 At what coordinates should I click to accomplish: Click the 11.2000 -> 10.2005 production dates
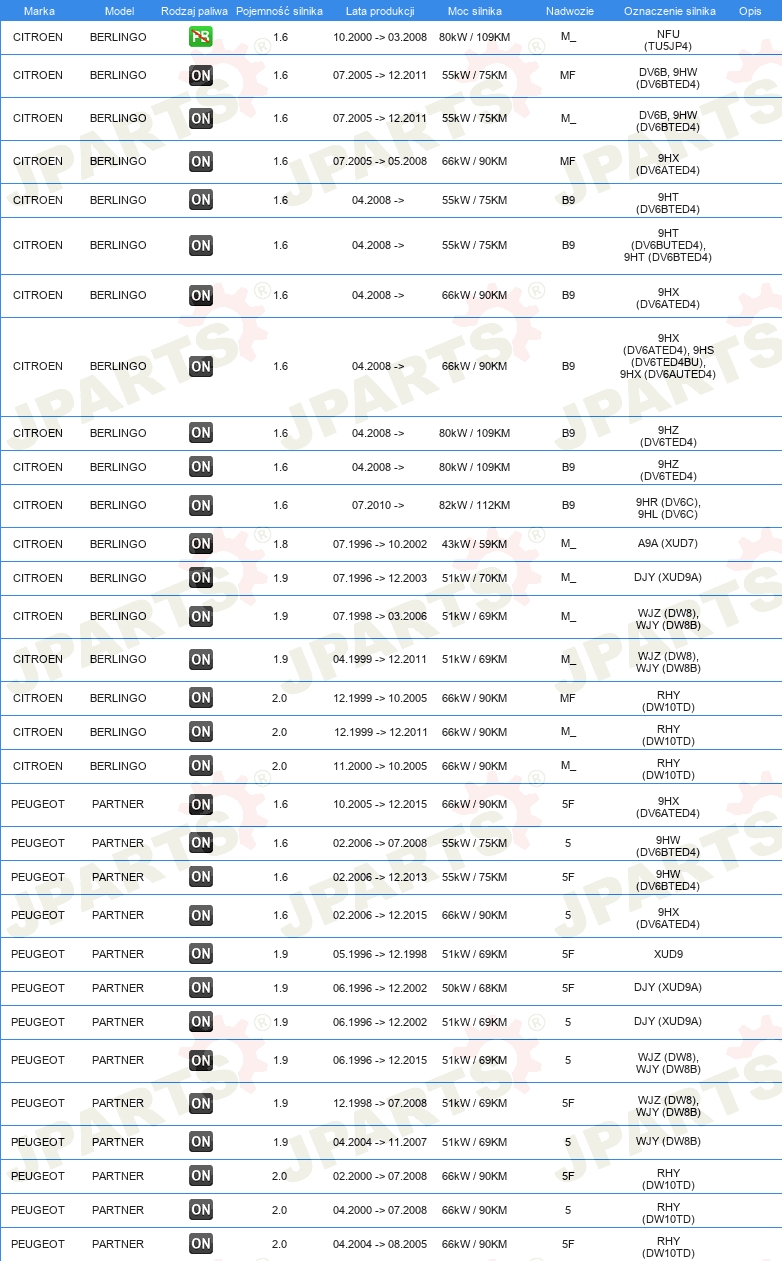[x=380, y=766]
